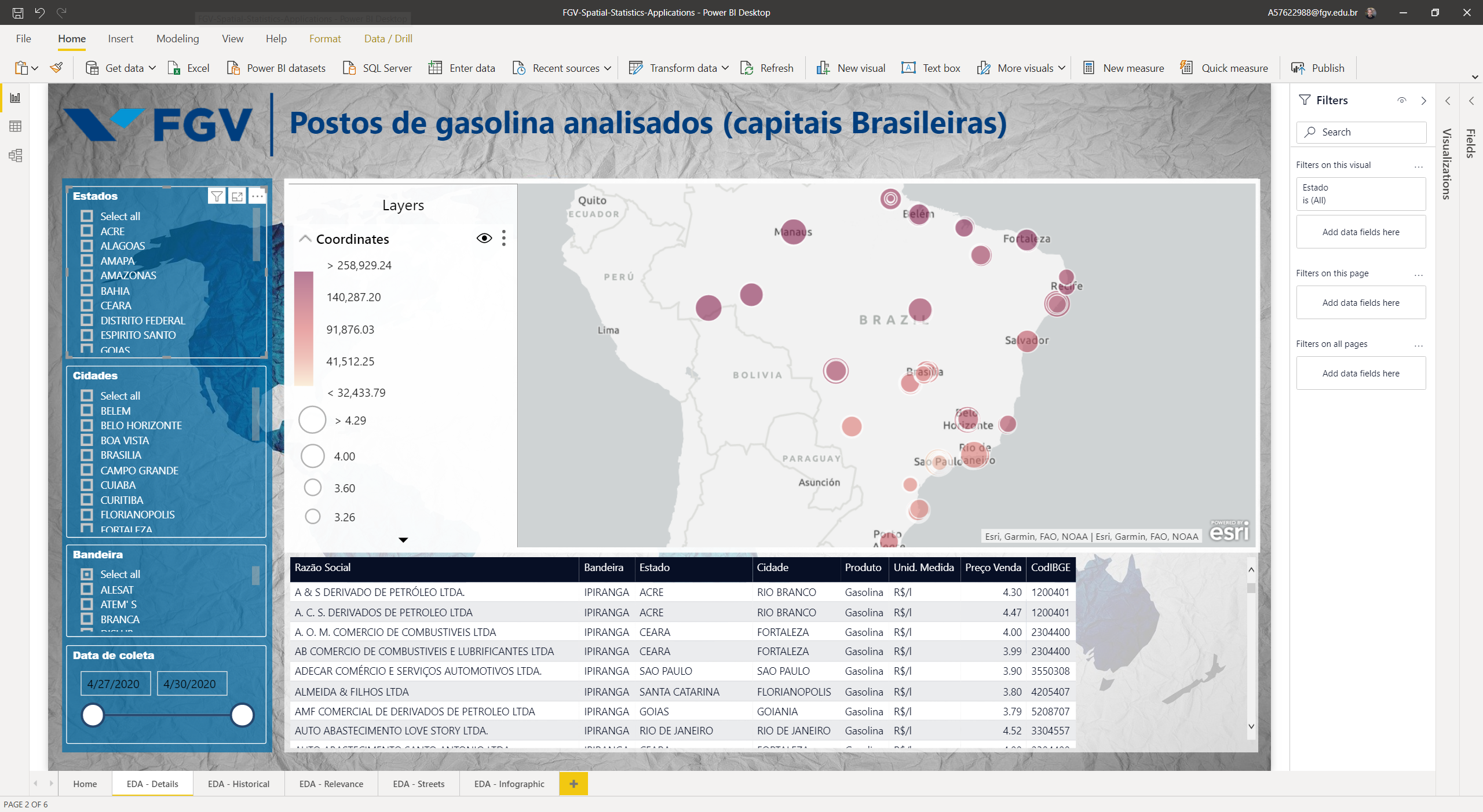Click the Filters pane Search field
This screenshot has width=1483, height=812.
pyautogui.click(x=1361, y=132)
